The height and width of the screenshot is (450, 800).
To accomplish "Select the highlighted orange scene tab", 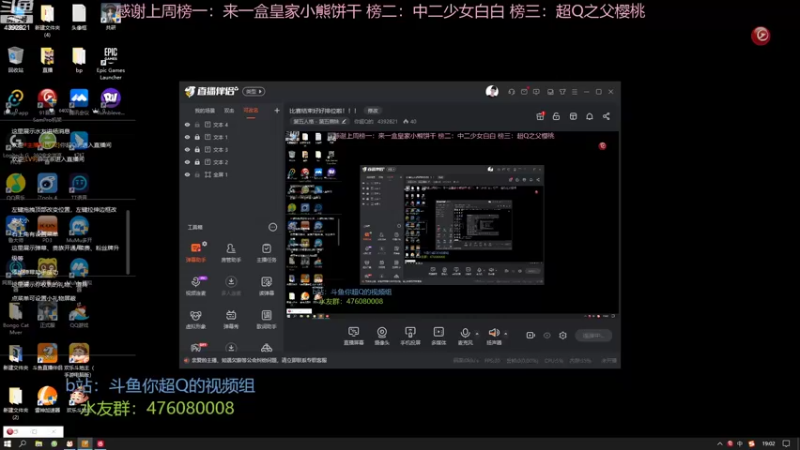I will [251, 111].
